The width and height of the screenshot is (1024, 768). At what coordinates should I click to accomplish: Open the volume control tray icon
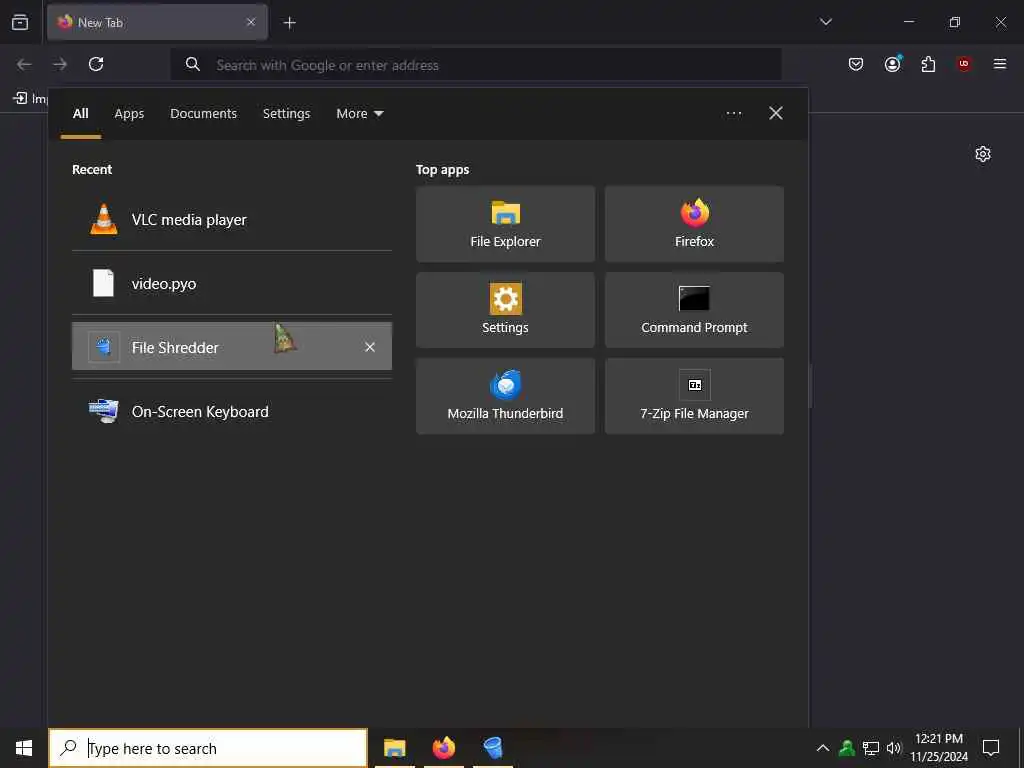coord(893,748)
